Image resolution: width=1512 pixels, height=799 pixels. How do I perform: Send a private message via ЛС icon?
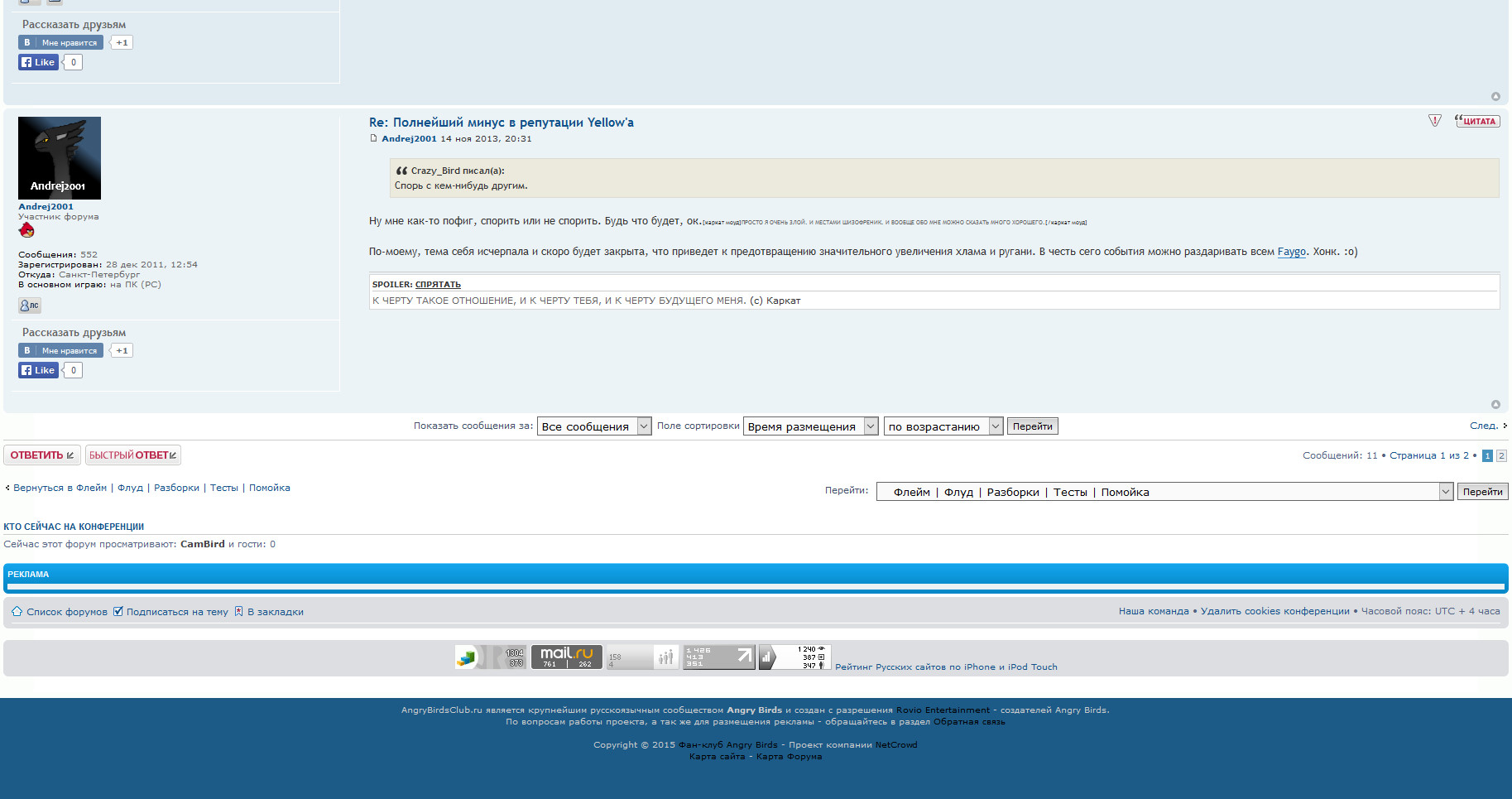30,306
